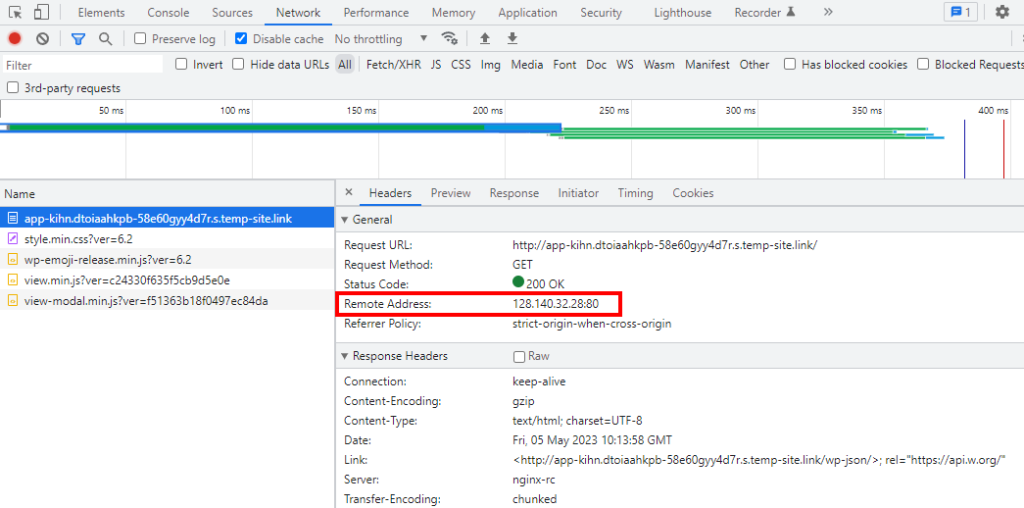Collapse the Response Headers section
The height and width of the screenshot is (508, 1024).
[394, 356]
